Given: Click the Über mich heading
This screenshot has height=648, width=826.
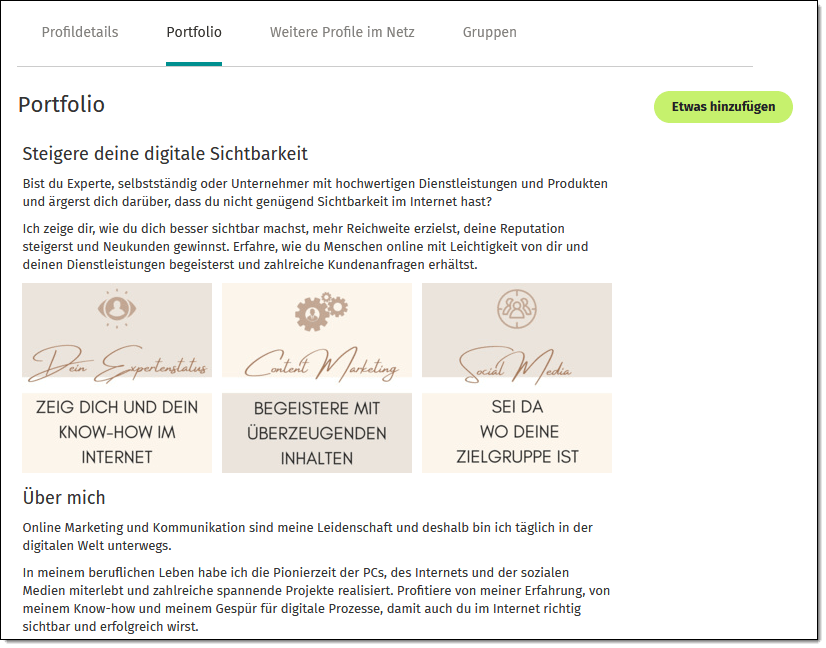Looking at the screenshot, I should 64,497.
